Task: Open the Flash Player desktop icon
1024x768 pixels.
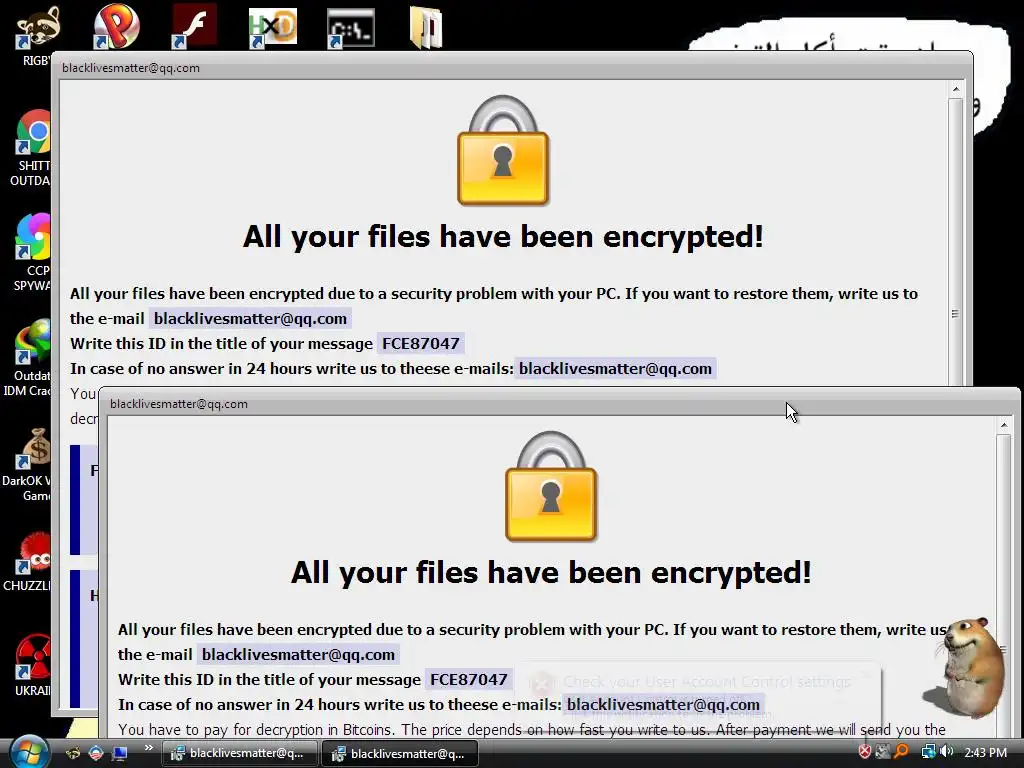Action: click(x=195, y=26)
